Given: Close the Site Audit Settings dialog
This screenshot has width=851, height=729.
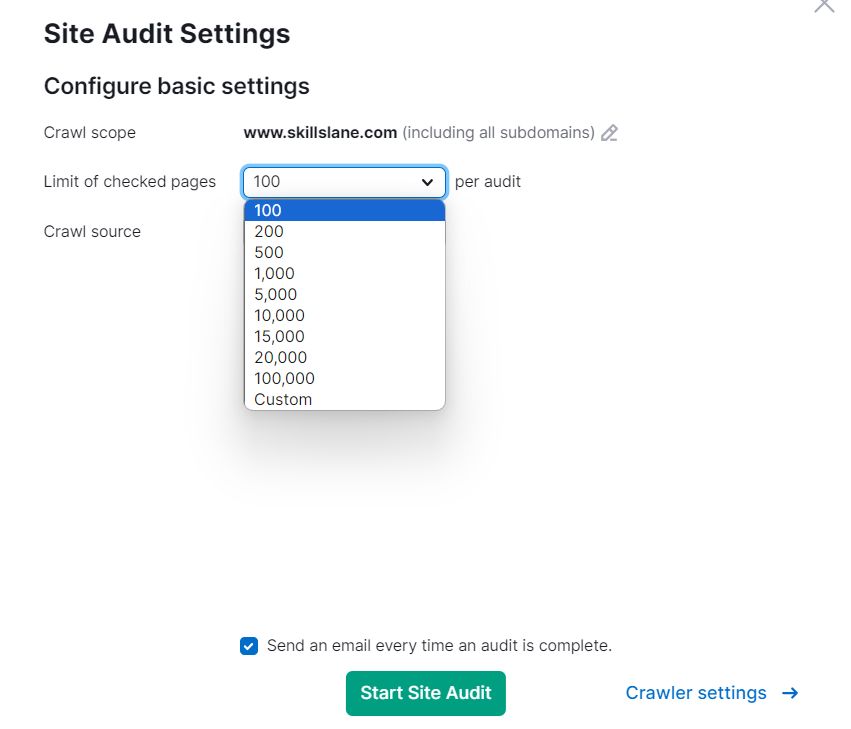Looking at the screenshot, I should 823,6.
